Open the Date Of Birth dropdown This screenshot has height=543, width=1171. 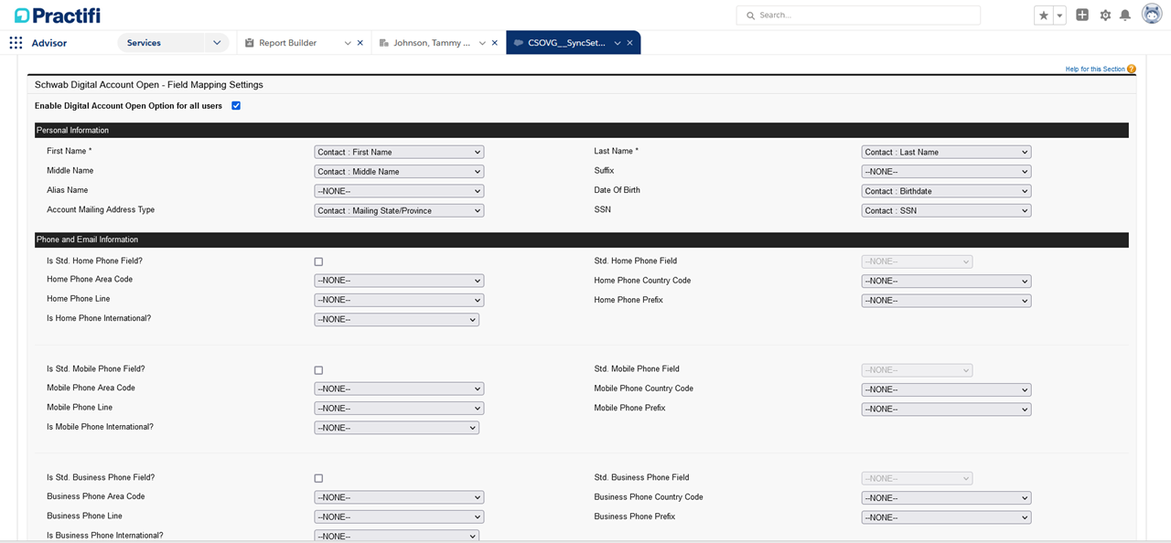click(946, 190)
